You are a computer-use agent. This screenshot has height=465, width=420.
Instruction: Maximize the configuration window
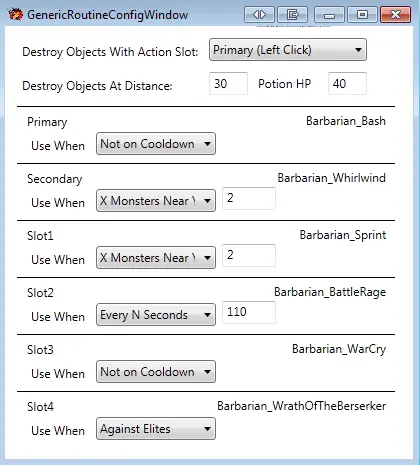tap(362, 15)
